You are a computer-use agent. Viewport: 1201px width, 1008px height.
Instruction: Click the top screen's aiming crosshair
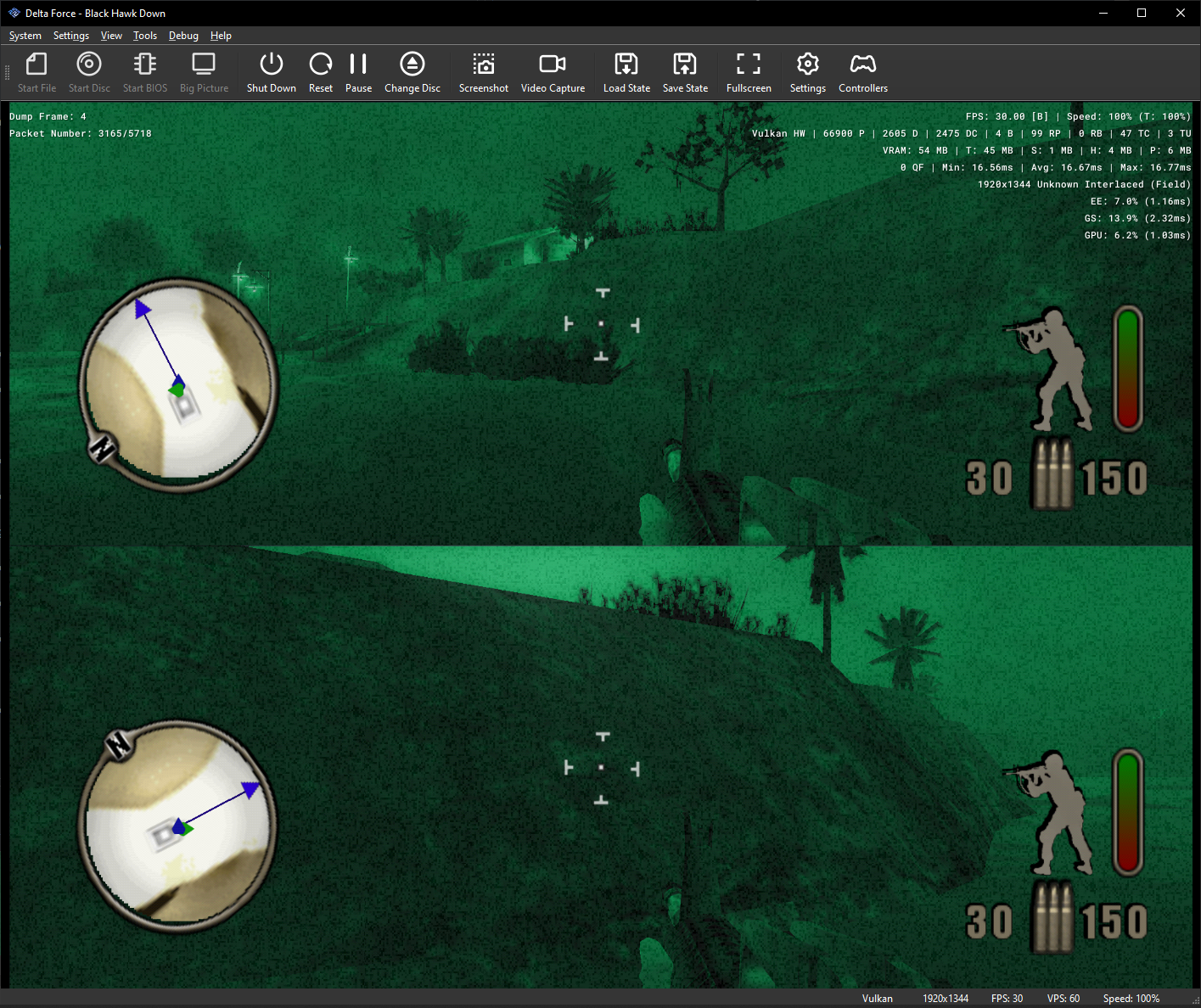click(x=602, y=324)
